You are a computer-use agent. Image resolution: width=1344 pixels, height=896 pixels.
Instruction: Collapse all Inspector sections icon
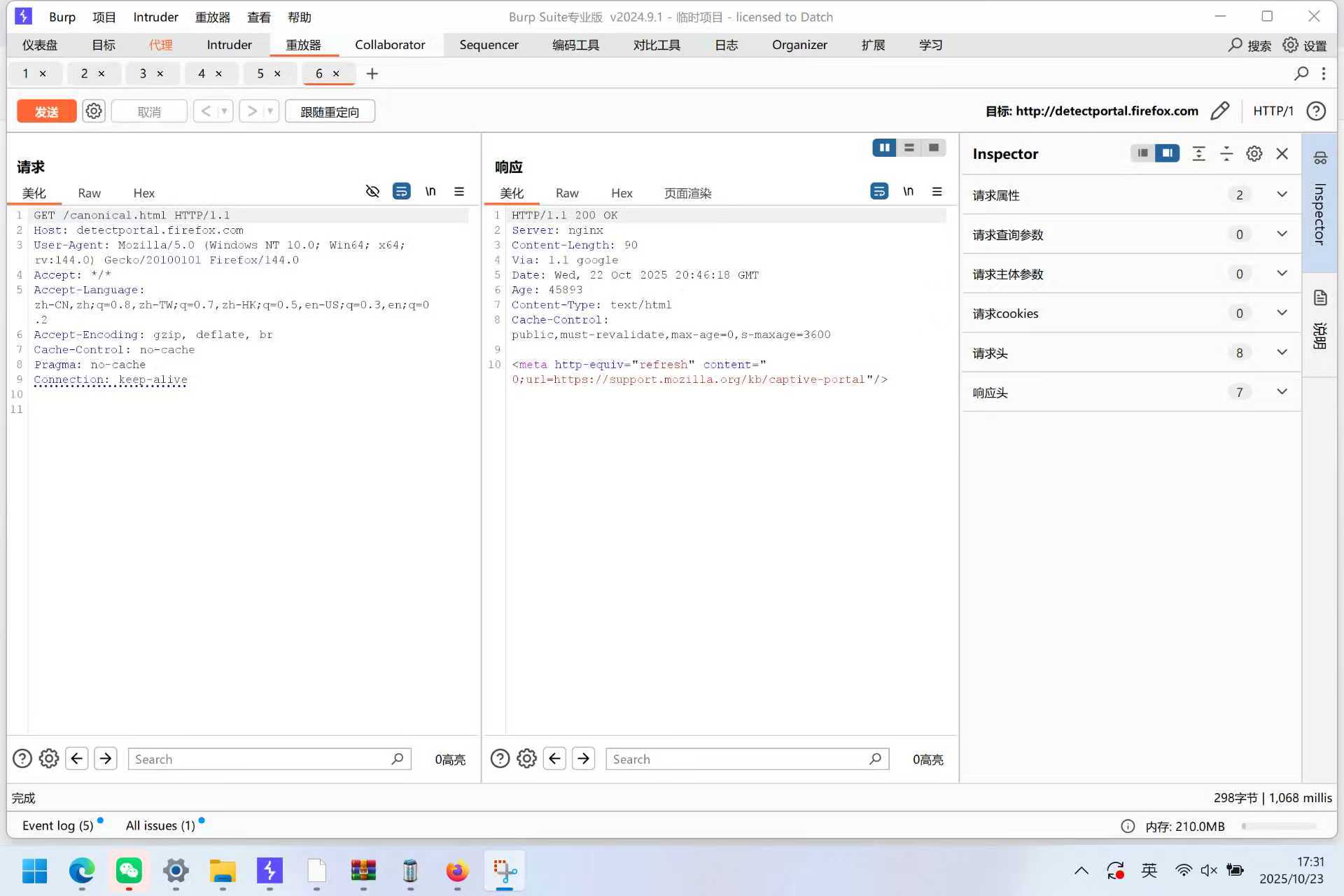click(x=1226, y=153)
